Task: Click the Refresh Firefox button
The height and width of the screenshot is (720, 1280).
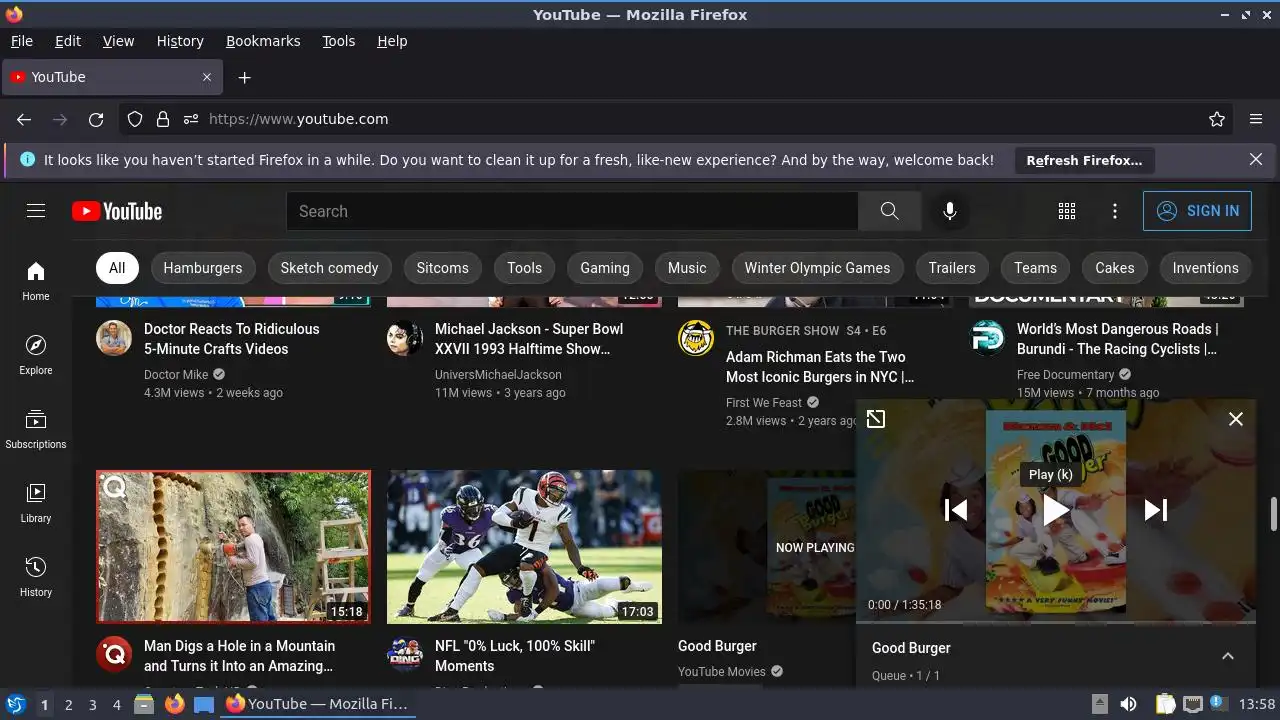Action: click(x=1084, y=160)
